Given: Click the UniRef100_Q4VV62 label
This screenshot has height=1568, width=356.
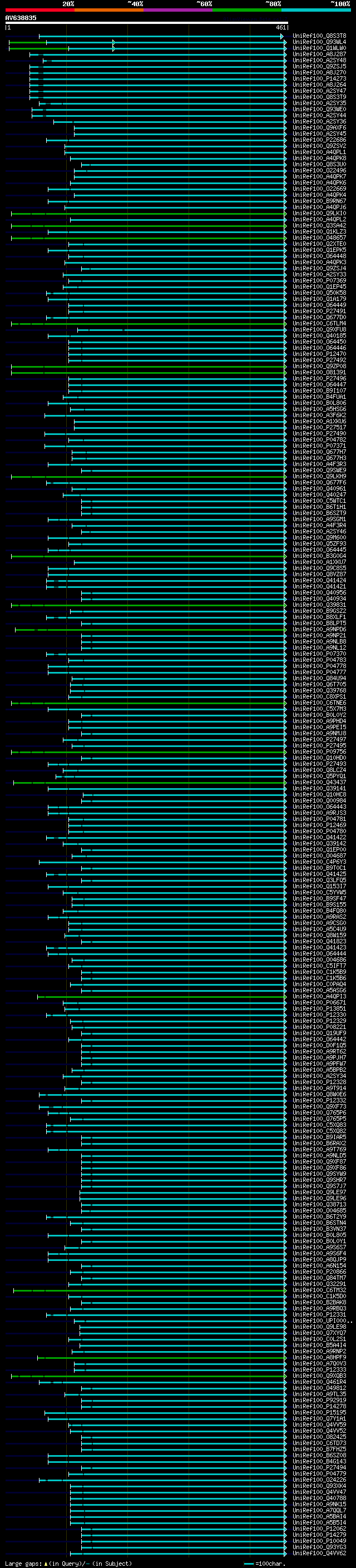Looking at the screenshot, I should [319, 1553].
